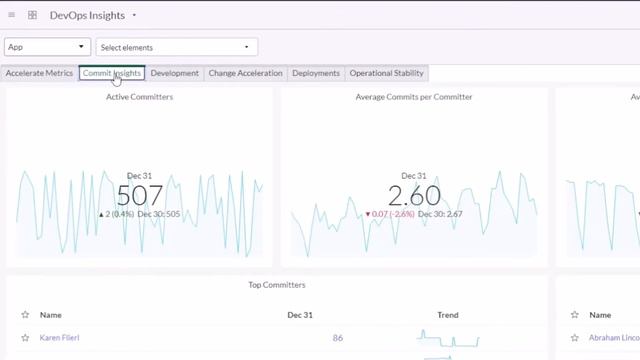The image size is (640, 360).
Task: Toggle favorite star in Top Committers header
Action: [25, 315]
